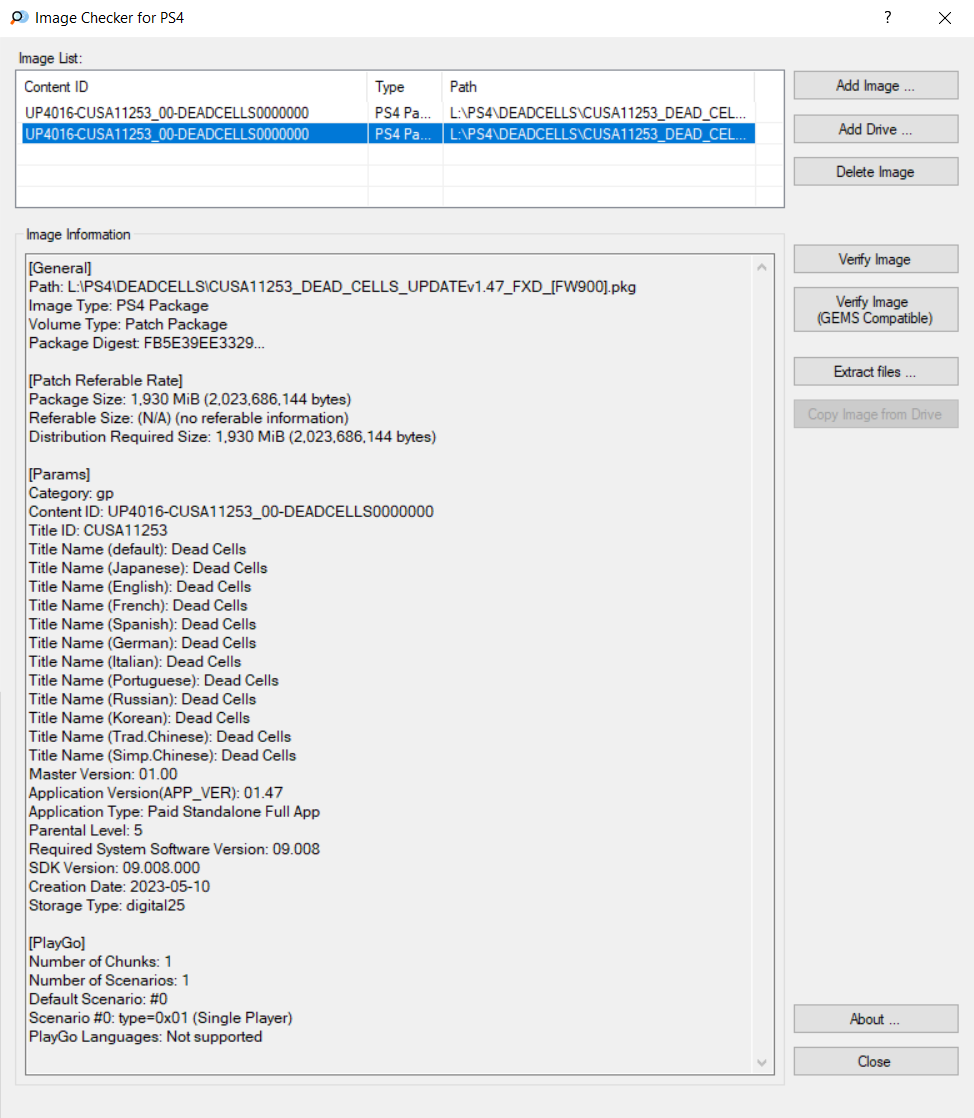Image resolution: width=974 pixels, height=1118 pixels.
Task: Click the [General] section heading text
Action: pyautogui.click(x=60, y=268)
